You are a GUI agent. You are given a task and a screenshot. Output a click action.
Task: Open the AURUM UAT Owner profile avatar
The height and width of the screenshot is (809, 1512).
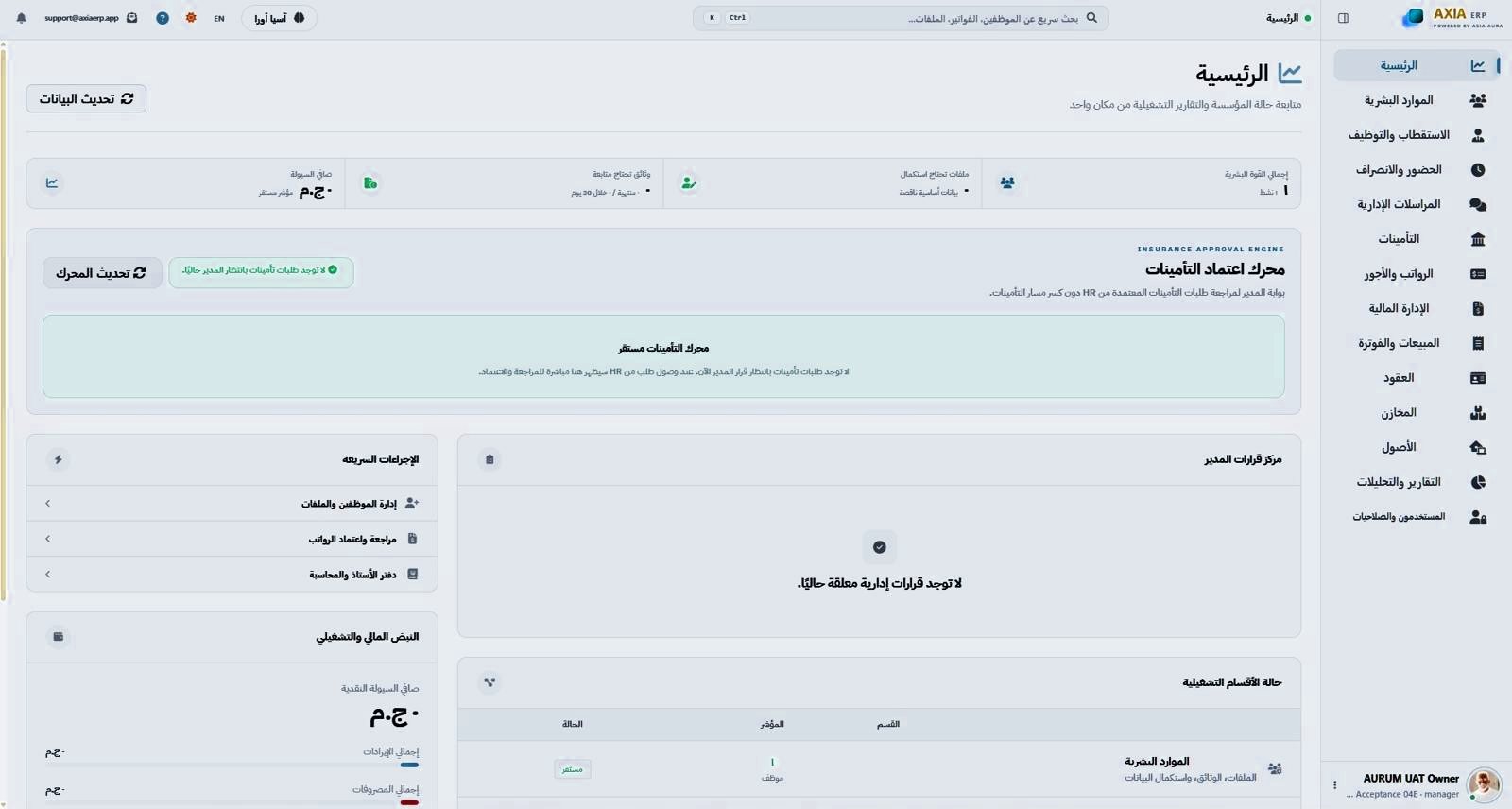click(x=1484, y=785)
